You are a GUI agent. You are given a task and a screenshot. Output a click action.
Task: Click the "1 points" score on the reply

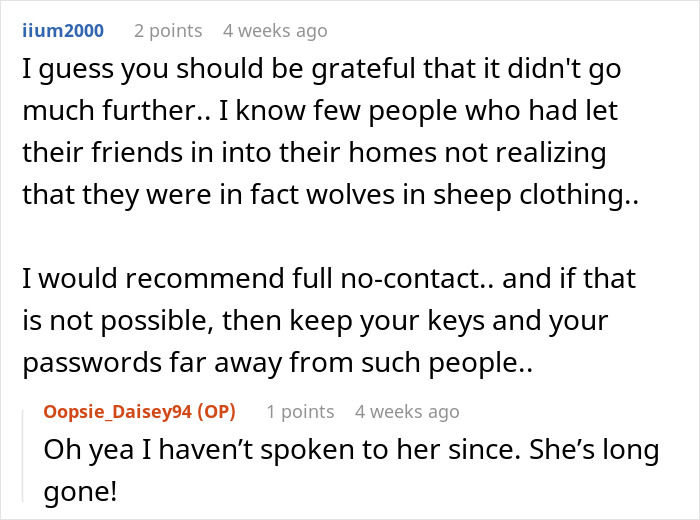(x=300, y=411)
